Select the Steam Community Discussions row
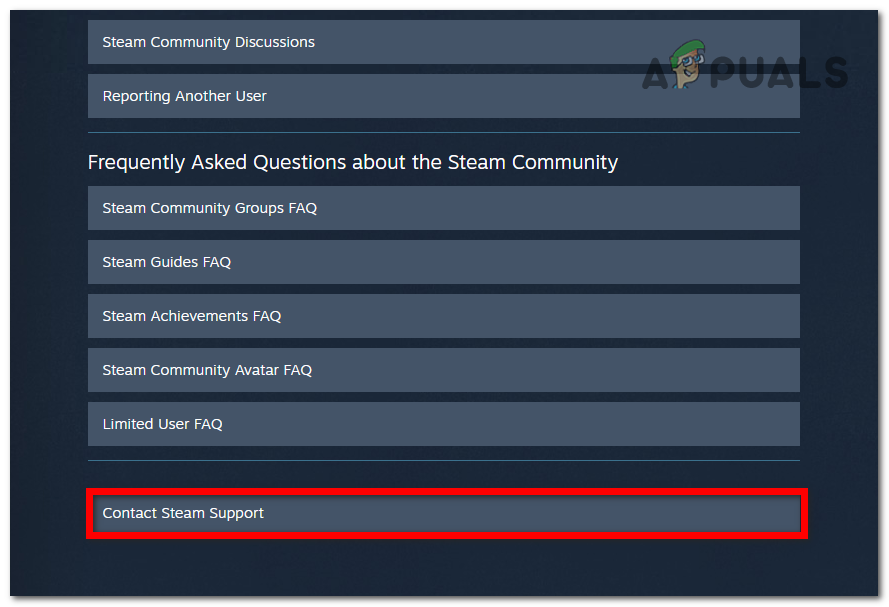 pyautogui.click(x=444, y=42)
